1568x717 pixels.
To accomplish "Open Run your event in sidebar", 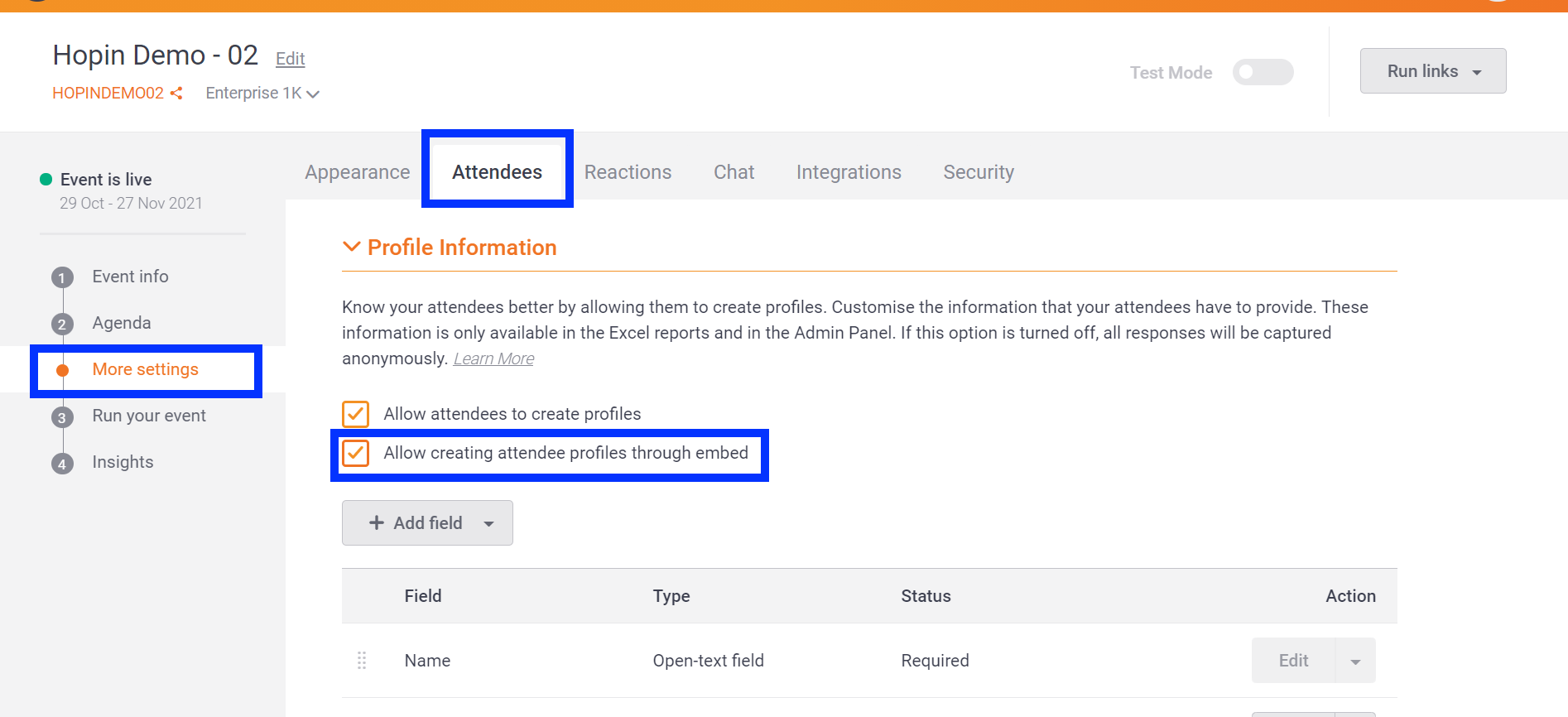I will click(x=149, y=416).
